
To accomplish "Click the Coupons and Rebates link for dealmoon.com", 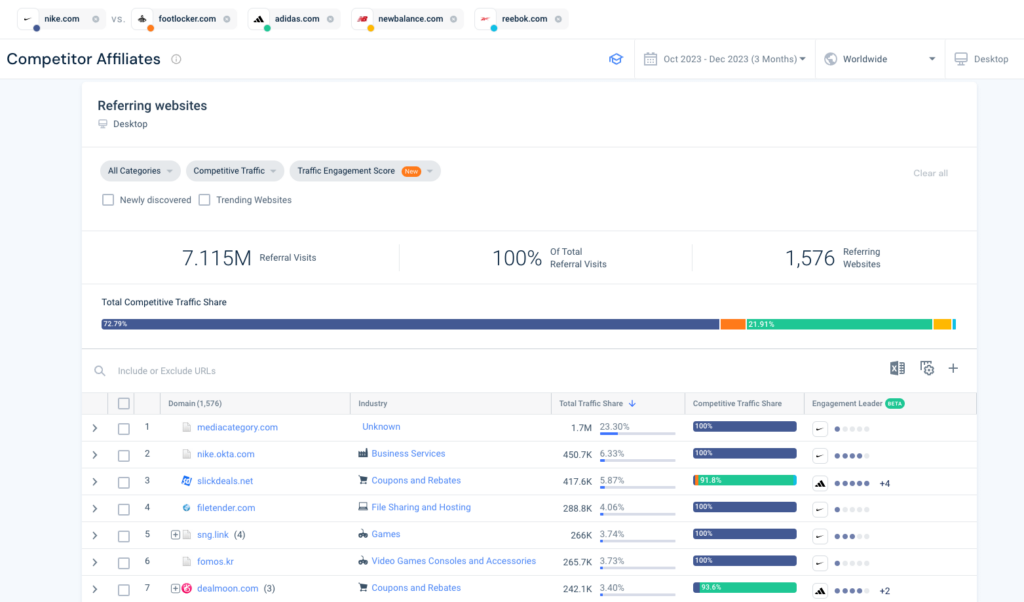I will [416, 588].
